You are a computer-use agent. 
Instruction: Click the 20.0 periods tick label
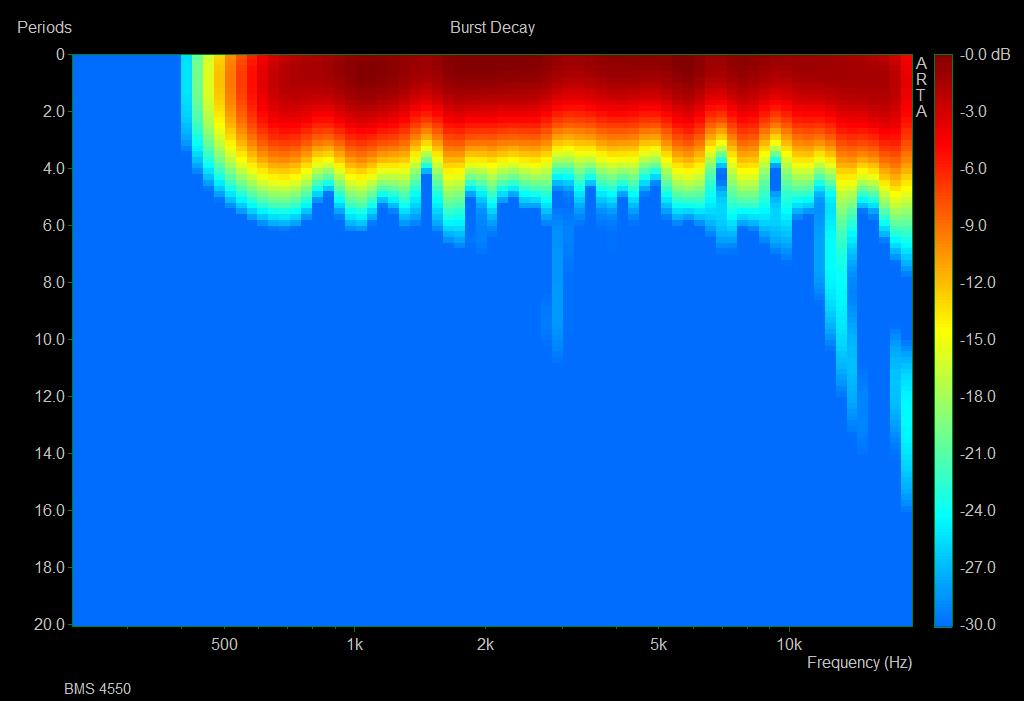(50, 625)
